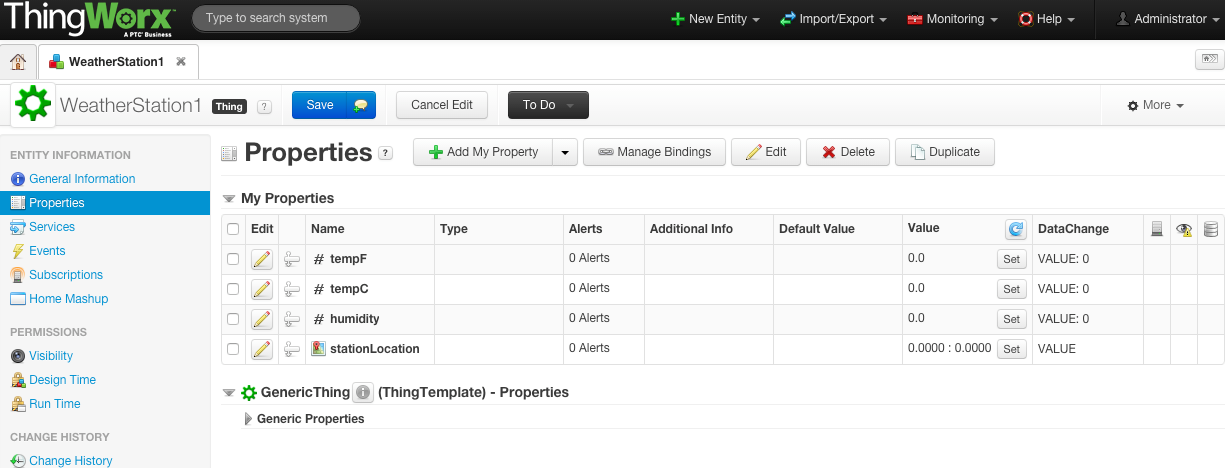Image resolution: width=1225 pixels, height=468 pixels.
Task: Check the stationLocation row checkbox
Action: click(233, 349)
